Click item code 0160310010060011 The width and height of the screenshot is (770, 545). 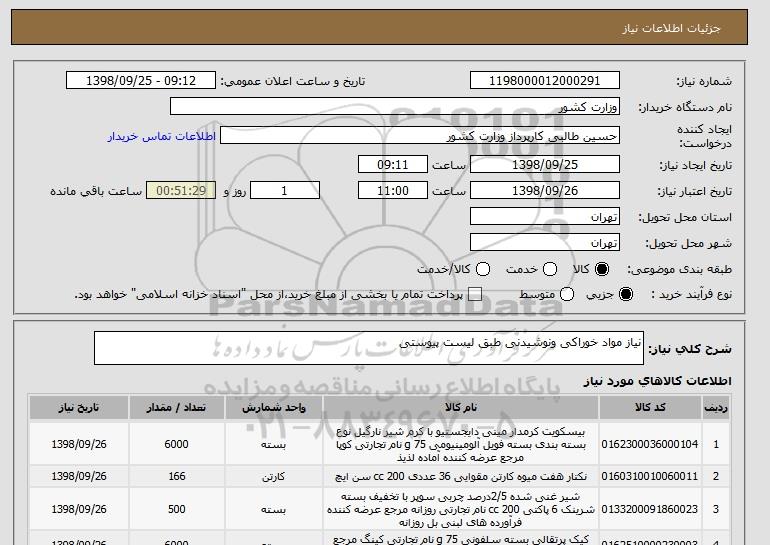click(650, 476)
